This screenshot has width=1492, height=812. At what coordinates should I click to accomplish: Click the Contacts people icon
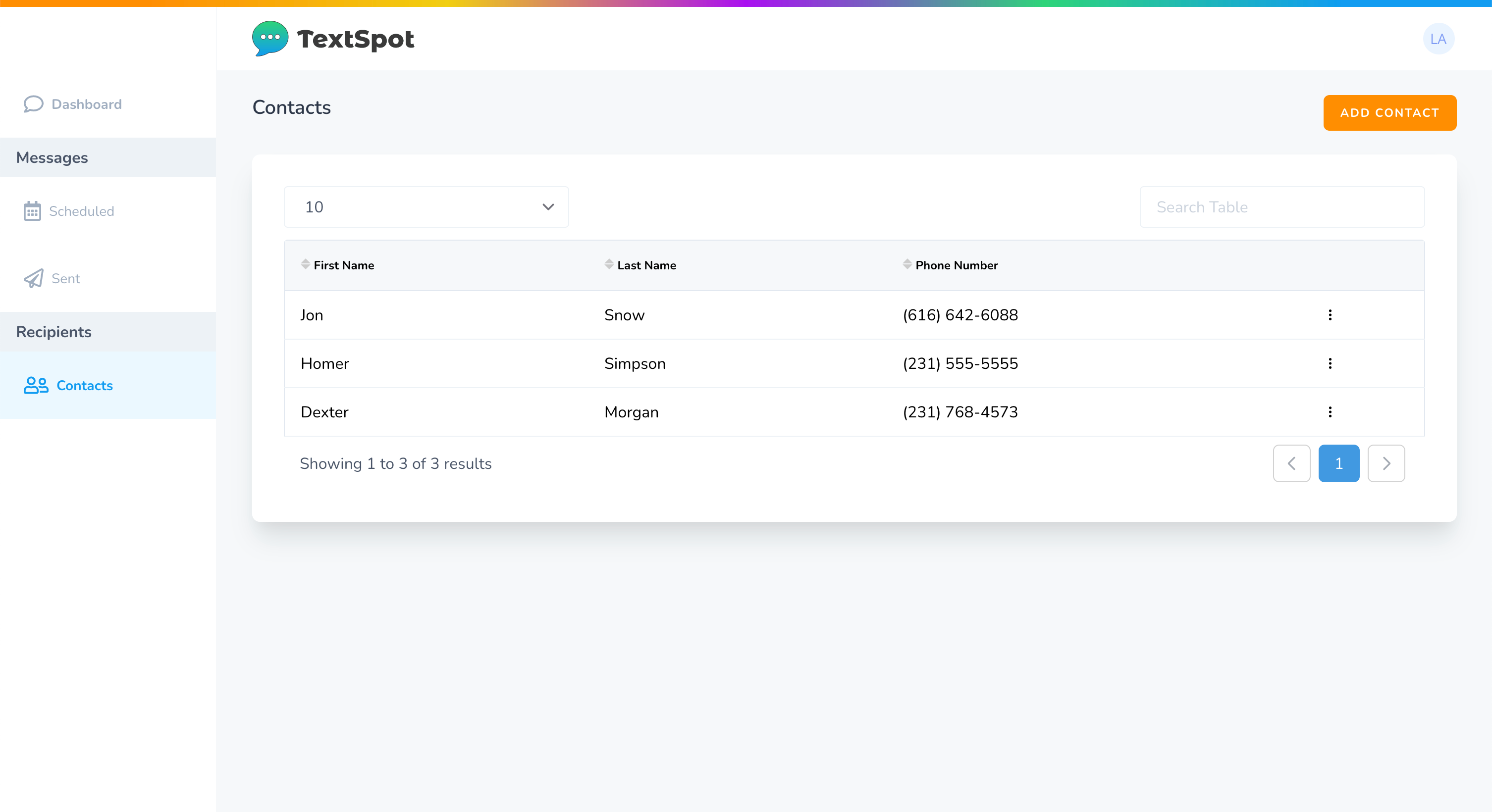click(36, 386)
